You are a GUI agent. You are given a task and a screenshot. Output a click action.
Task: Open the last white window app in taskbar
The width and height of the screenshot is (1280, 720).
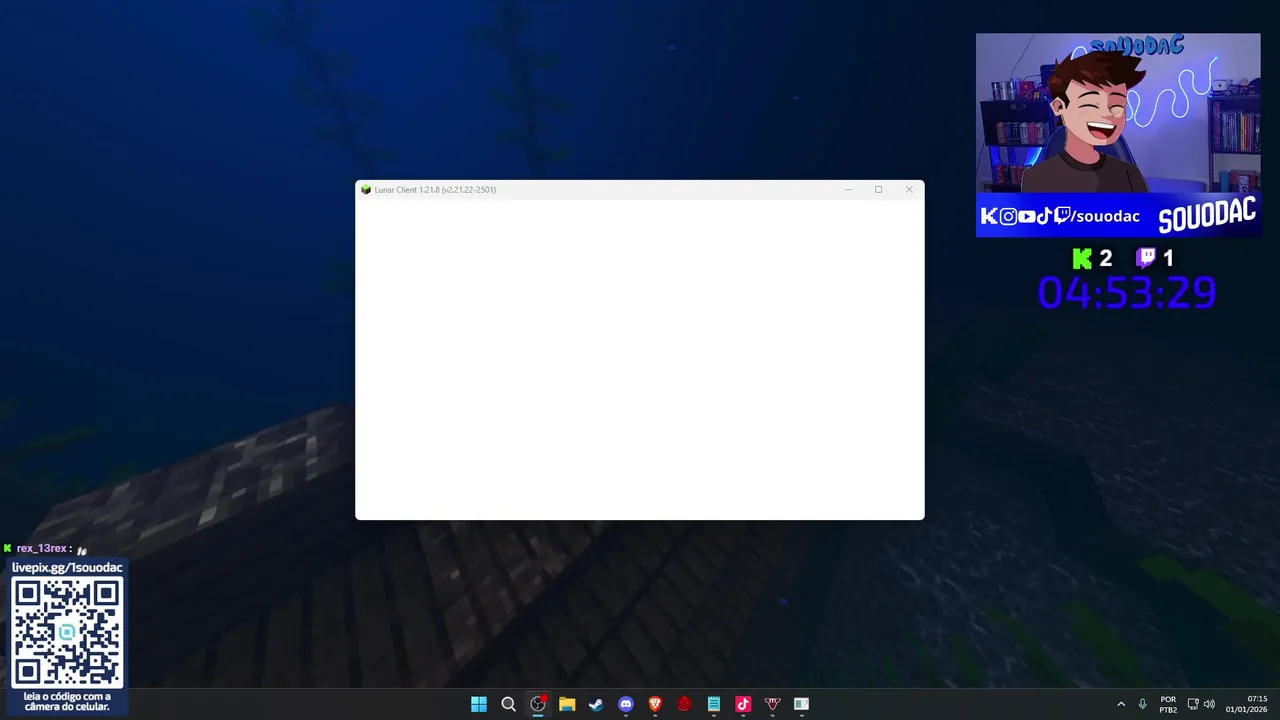click(x=801, y=704)
